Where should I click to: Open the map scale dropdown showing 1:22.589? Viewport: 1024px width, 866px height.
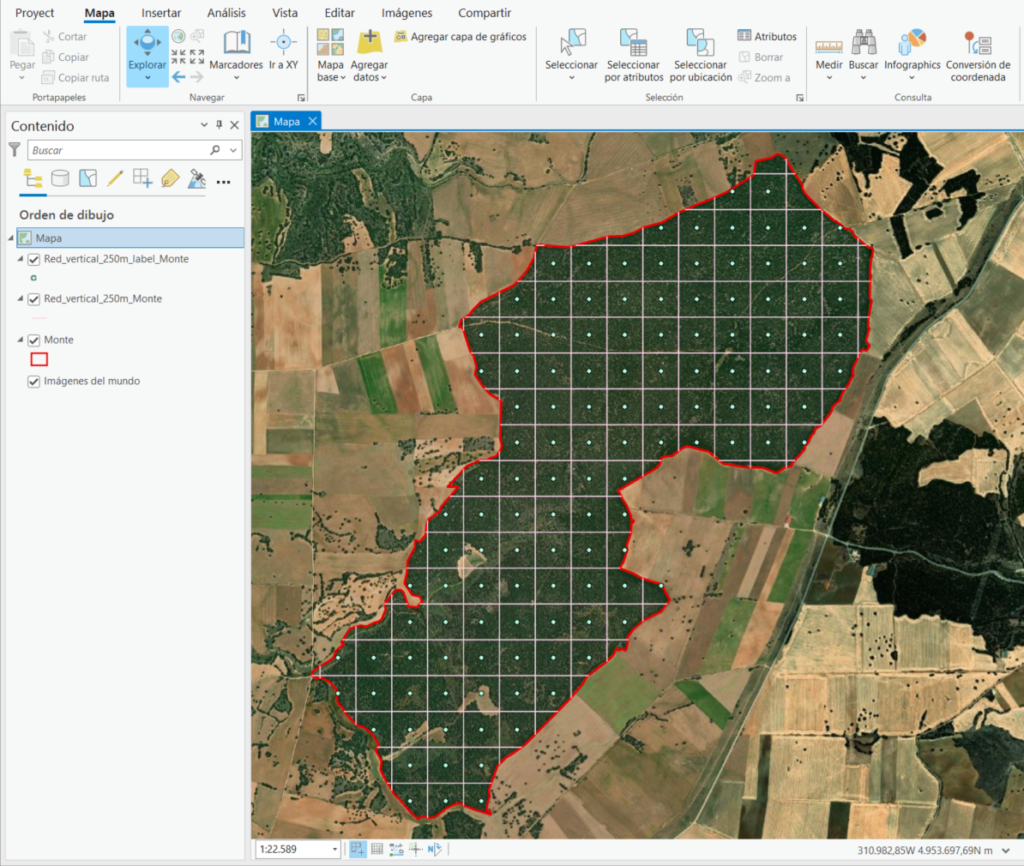[x=337, y=849]
